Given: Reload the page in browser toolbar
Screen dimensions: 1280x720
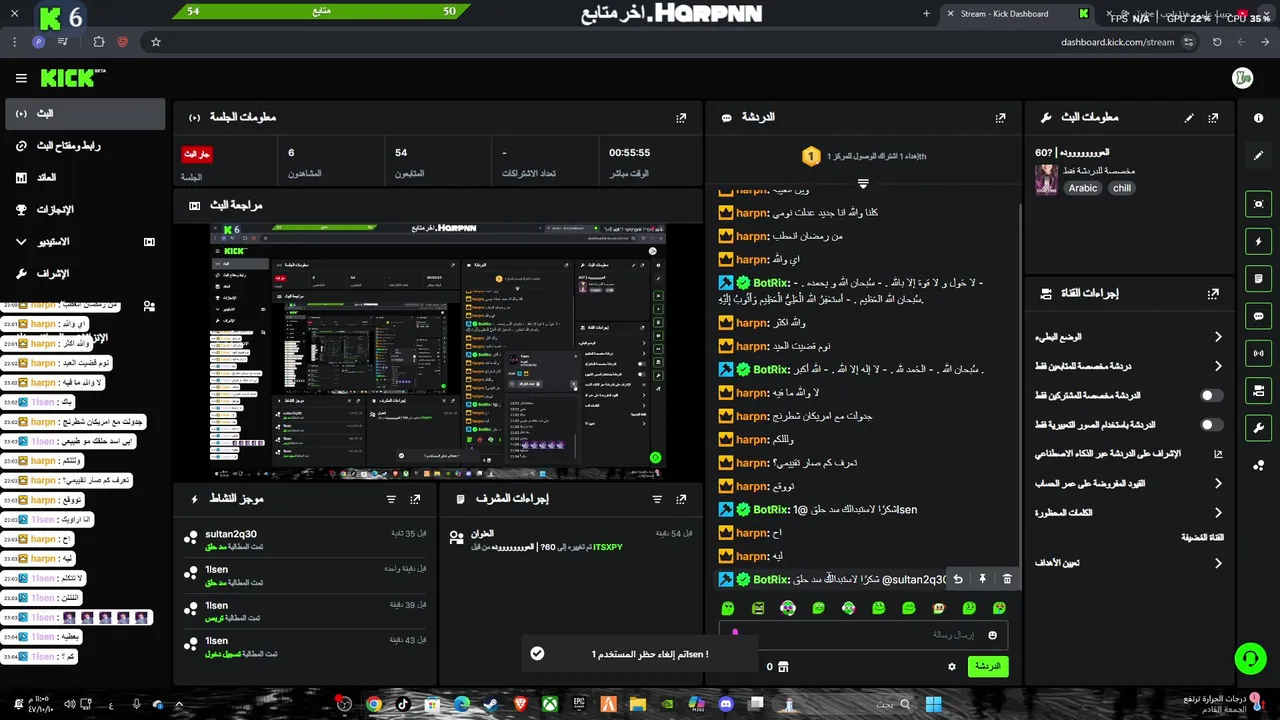Looking at the screenshot, I should pyautogui.click(x=1217, y=42).
